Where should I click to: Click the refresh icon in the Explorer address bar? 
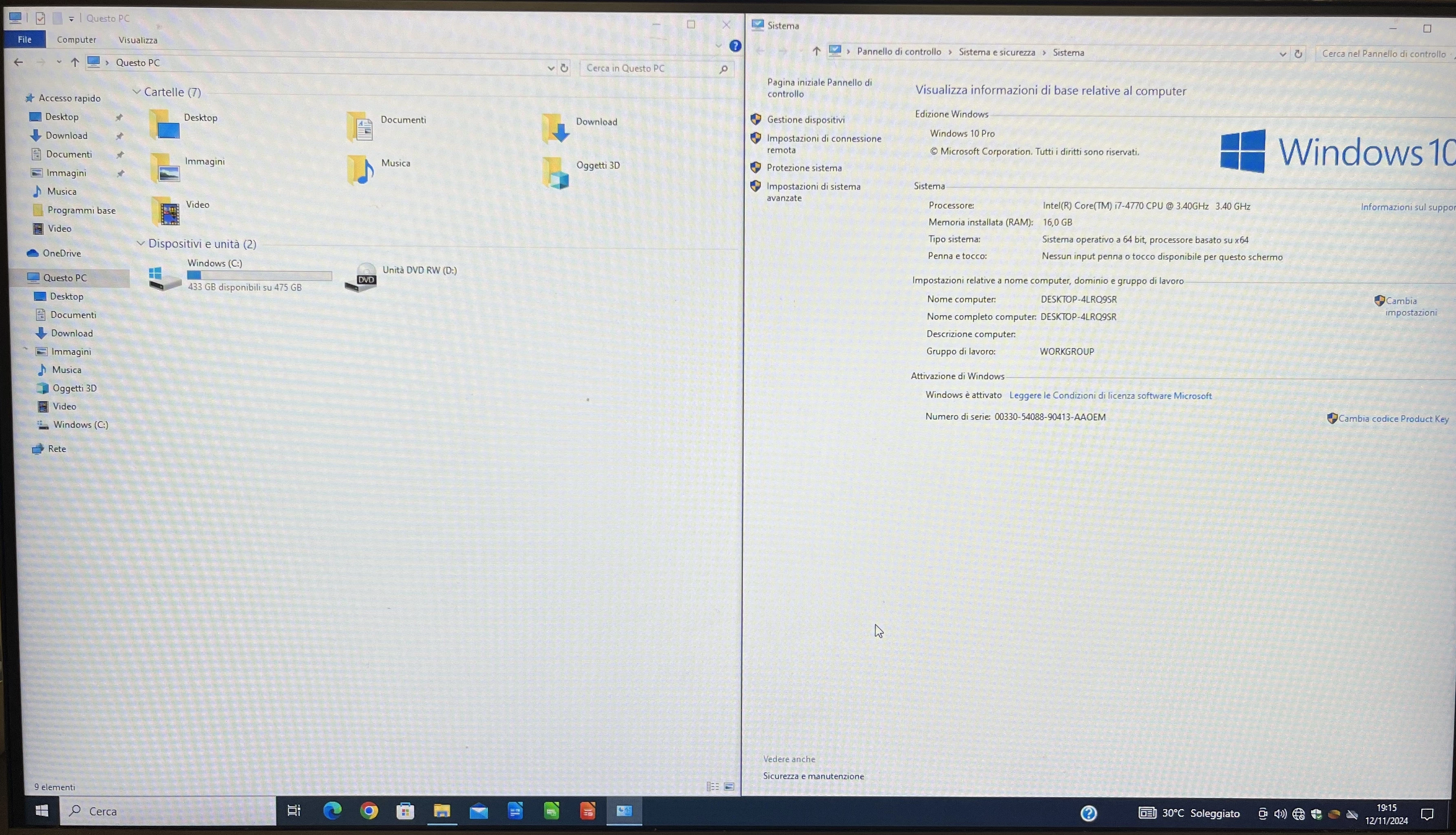(x=564, y=68)
